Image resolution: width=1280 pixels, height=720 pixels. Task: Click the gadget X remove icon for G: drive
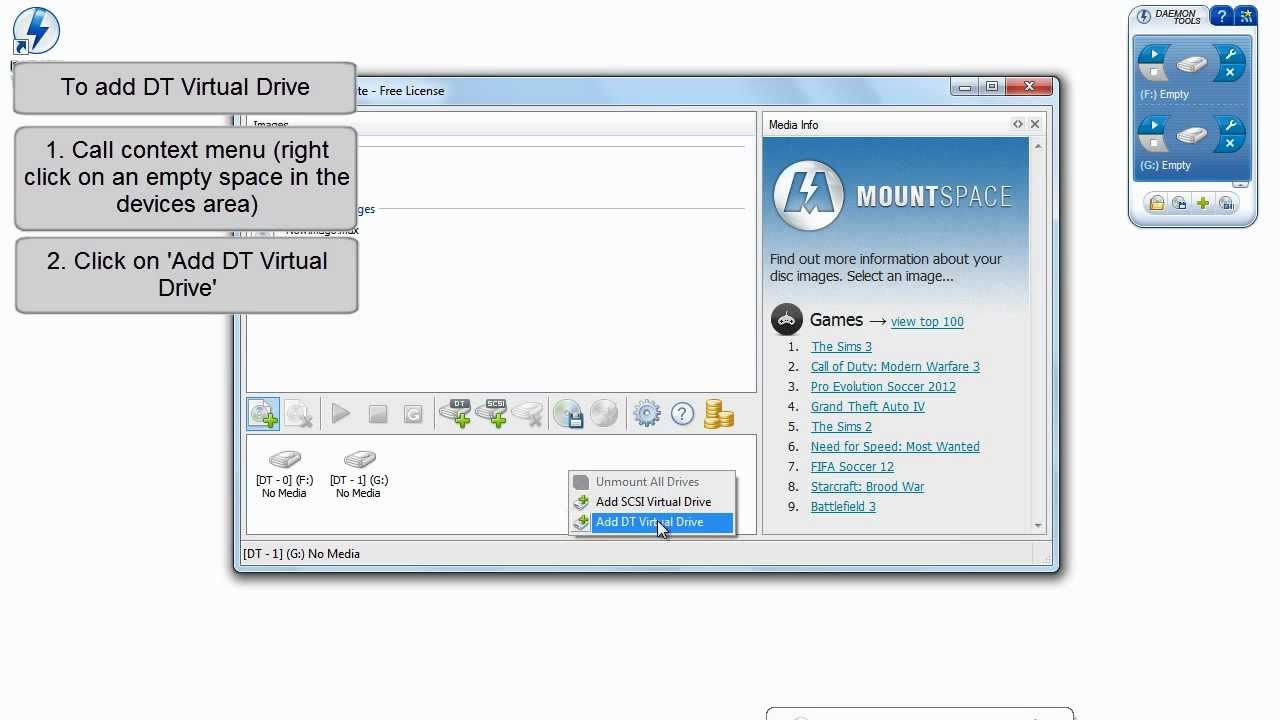1230,144
